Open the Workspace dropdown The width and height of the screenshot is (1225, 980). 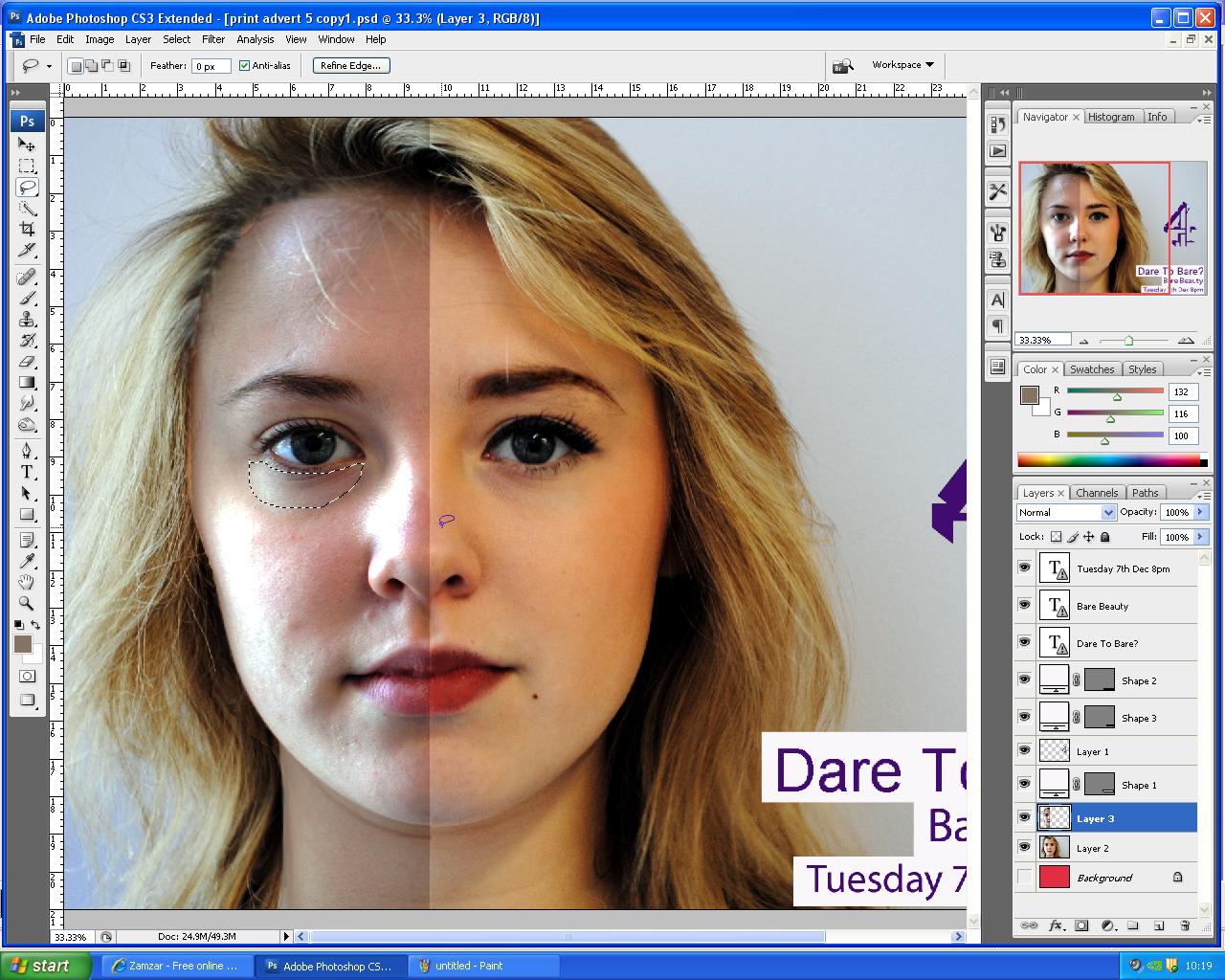(902, 65)
